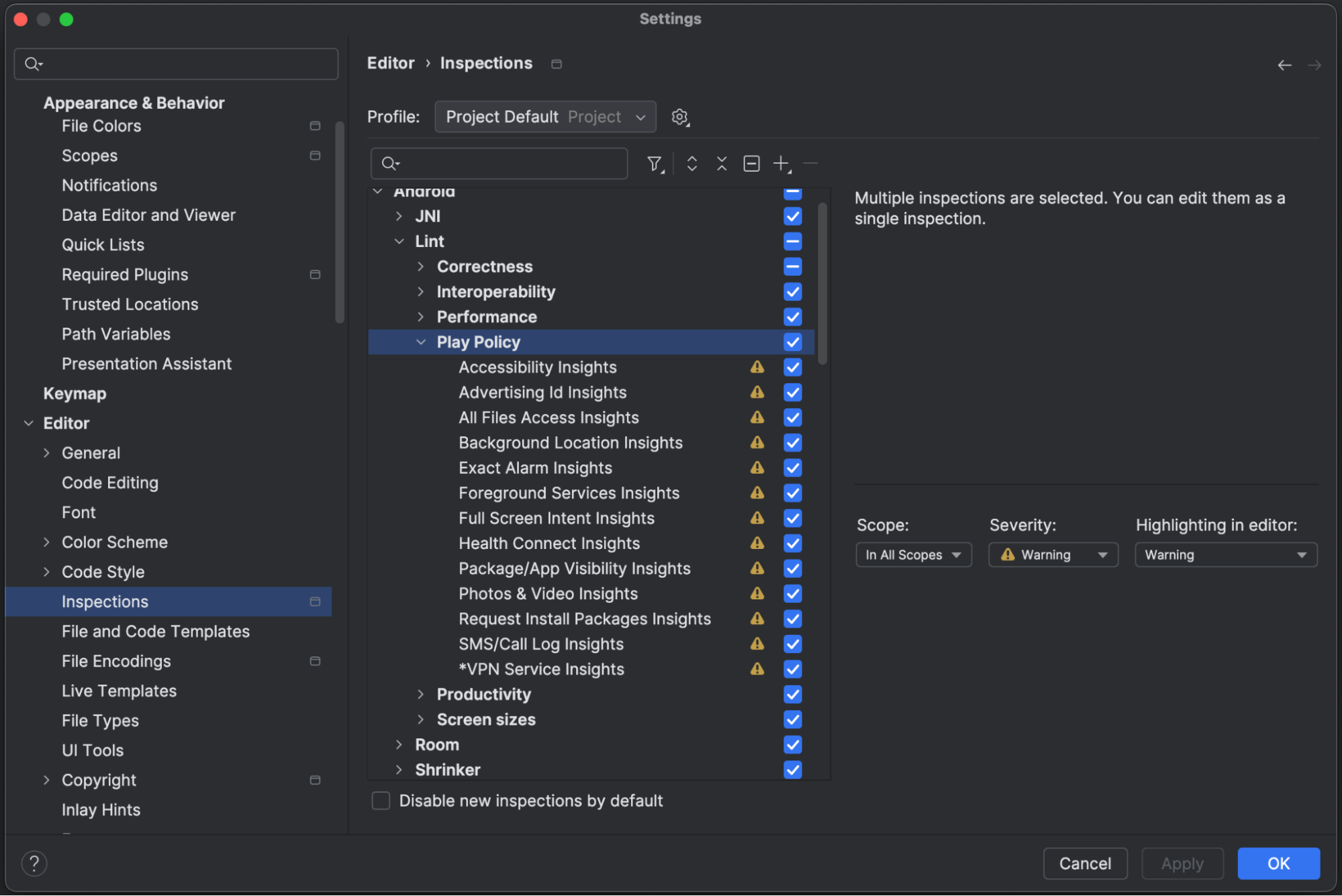Screen dimensions: 1342x896
Task: Open the Severity Warning dropdown
Action: [1053, 555]
